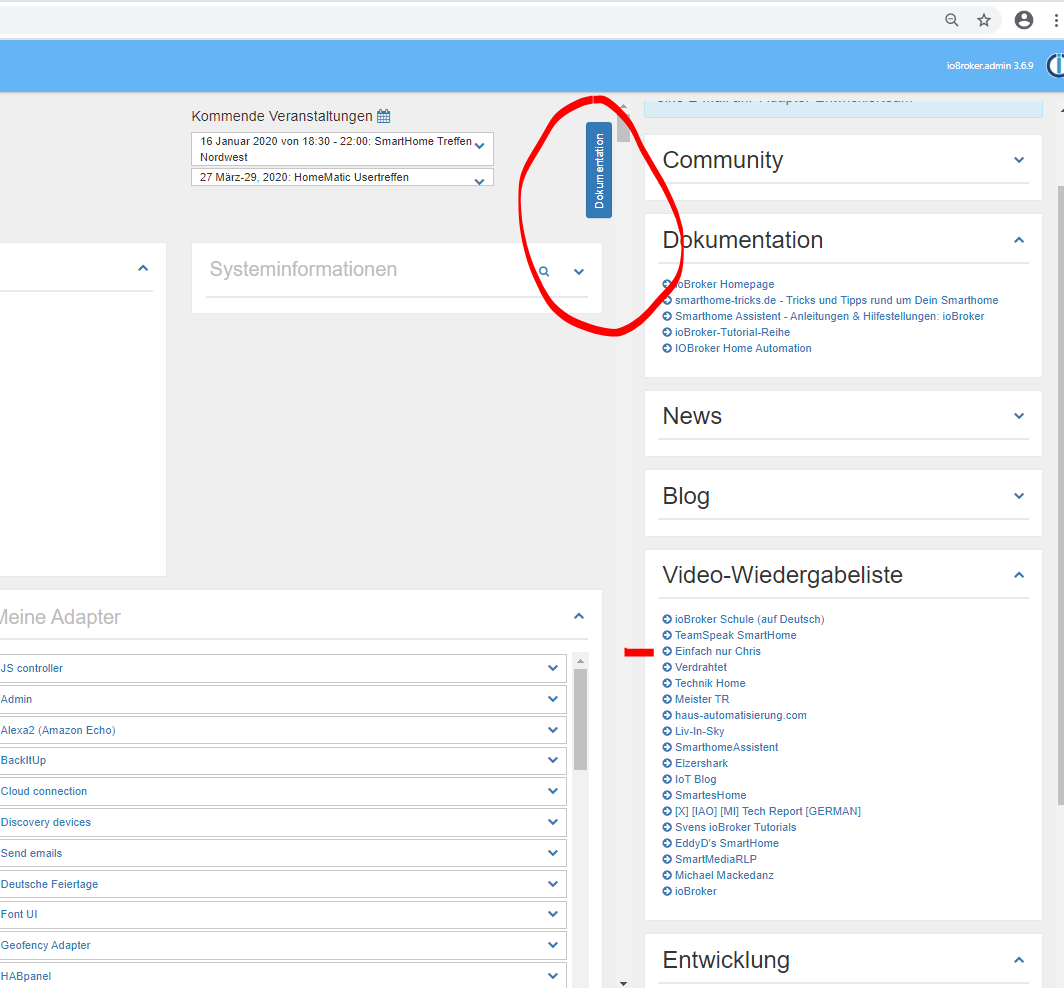This screenshot has width=1064, height=988.
Task: Expand the Discovery devices adapter row
Action: point(553,822)
